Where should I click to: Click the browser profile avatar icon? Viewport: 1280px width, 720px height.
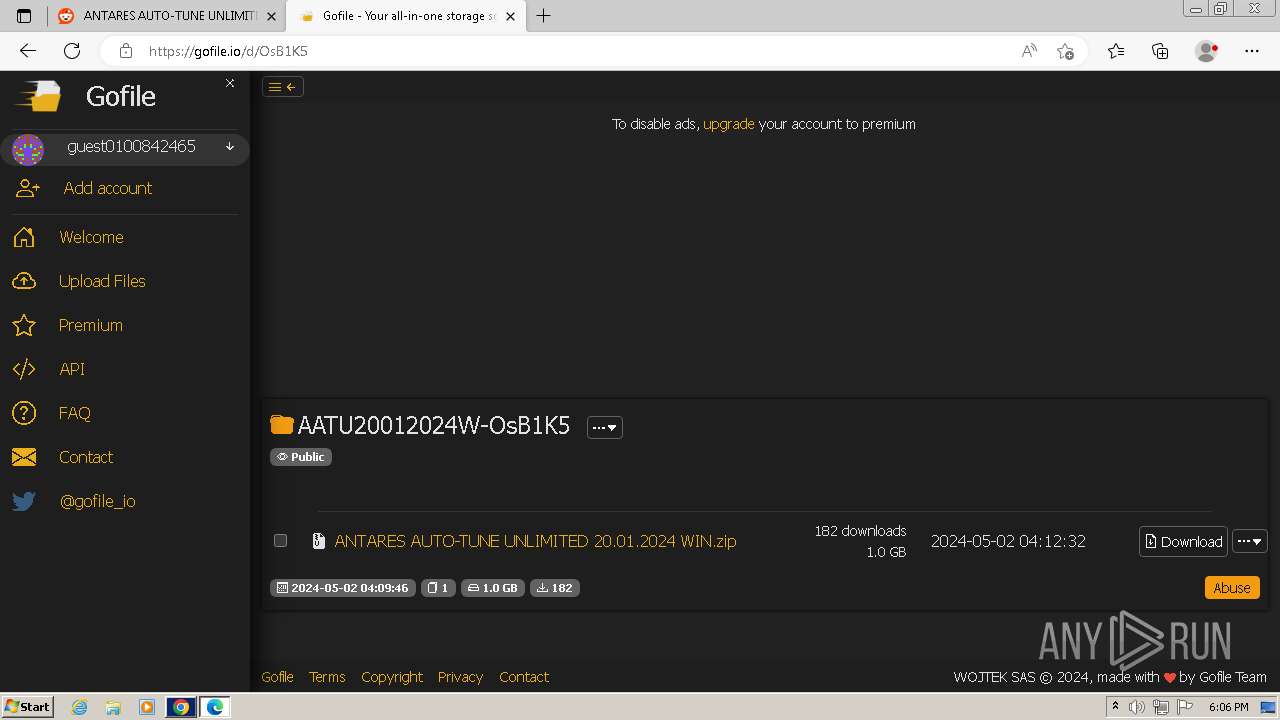[x=1206, y=51]
